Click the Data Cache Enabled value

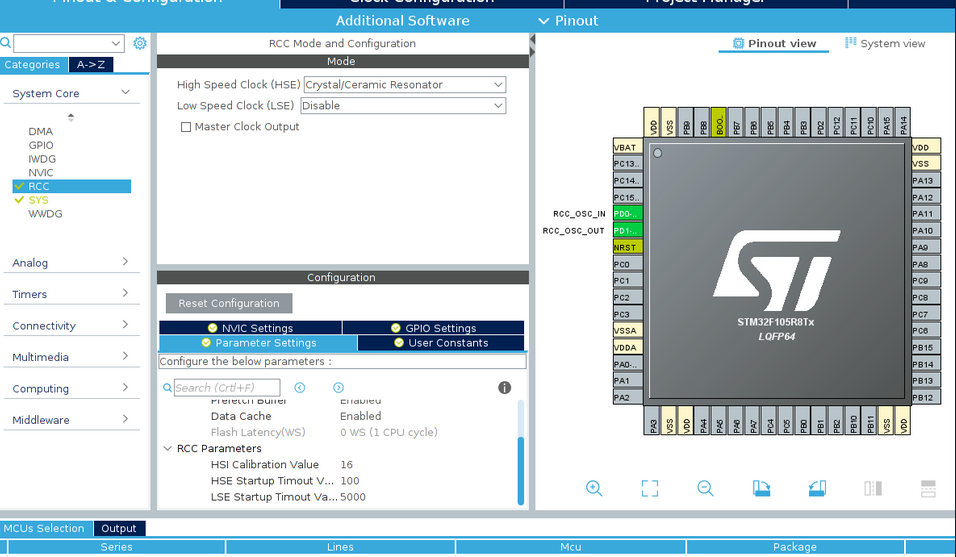pyautogui.click(x=360, y=416)
